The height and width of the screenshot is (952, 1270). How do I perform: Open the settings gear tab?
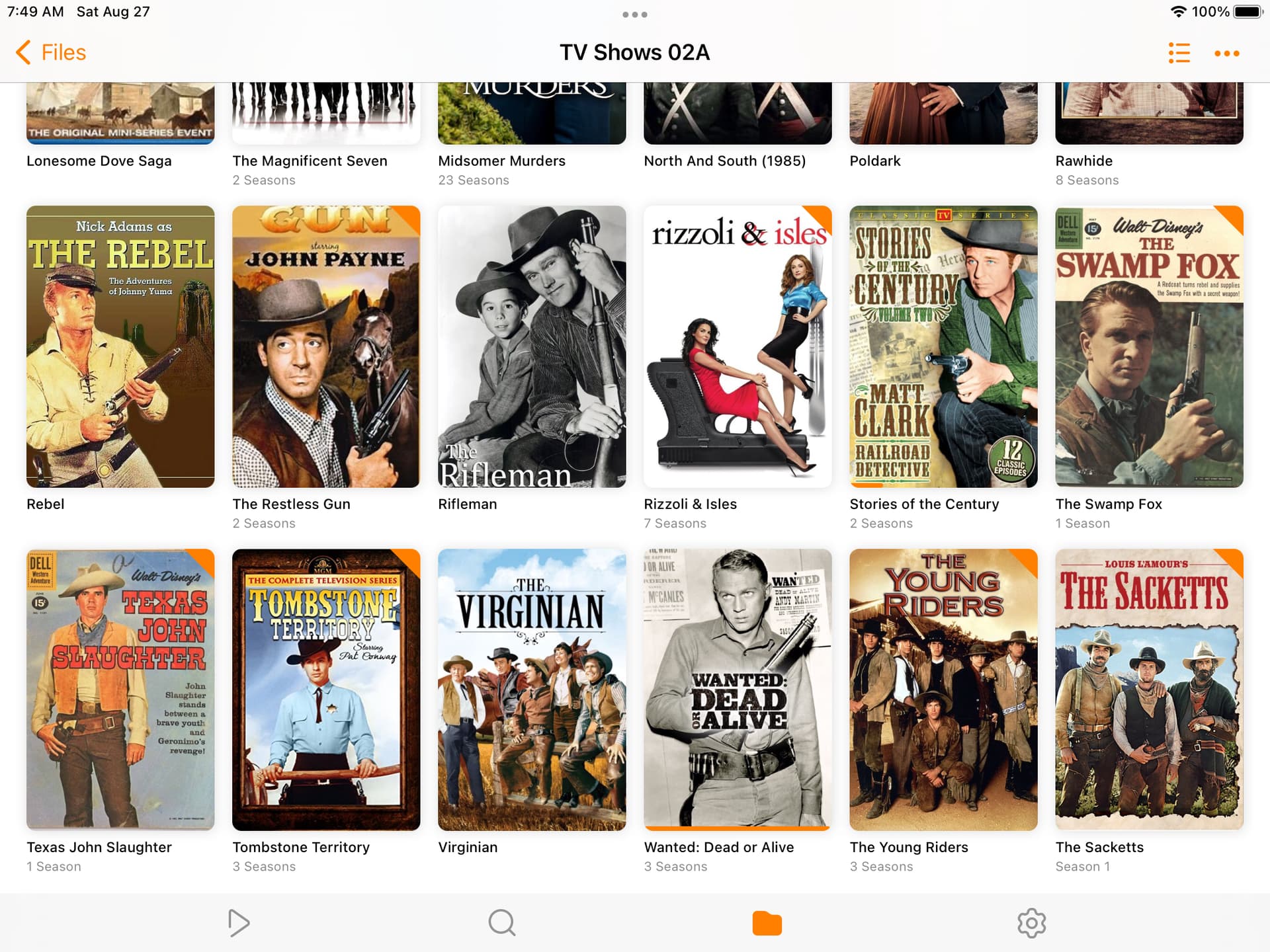[x=1031, y=923]
